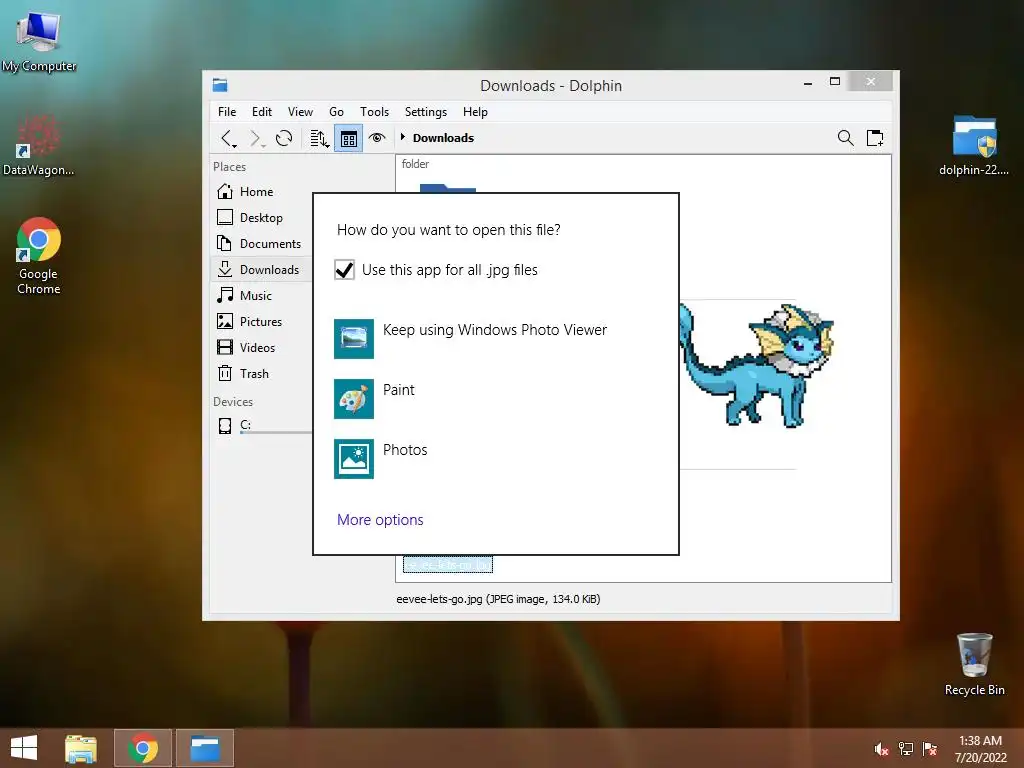Click the Vaporeon image thumbnail
The image size is (1024, 768).
coord(758,366)
